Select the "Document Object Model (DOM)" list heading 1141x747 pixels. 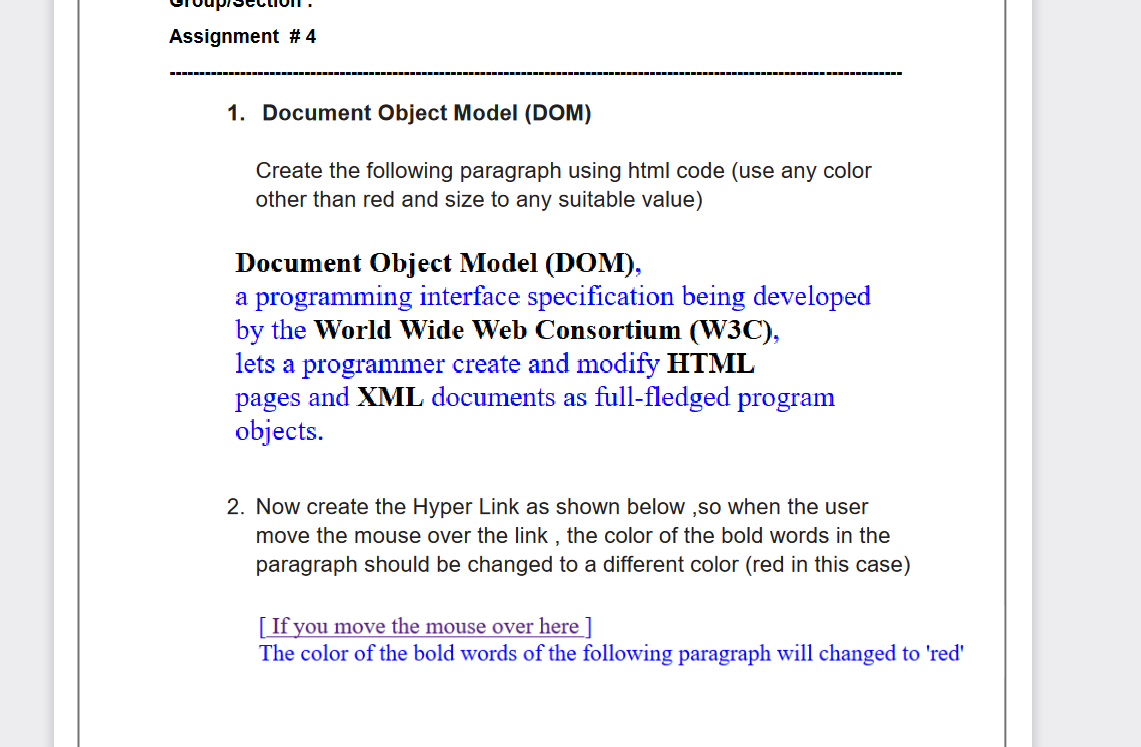point(426,112)
